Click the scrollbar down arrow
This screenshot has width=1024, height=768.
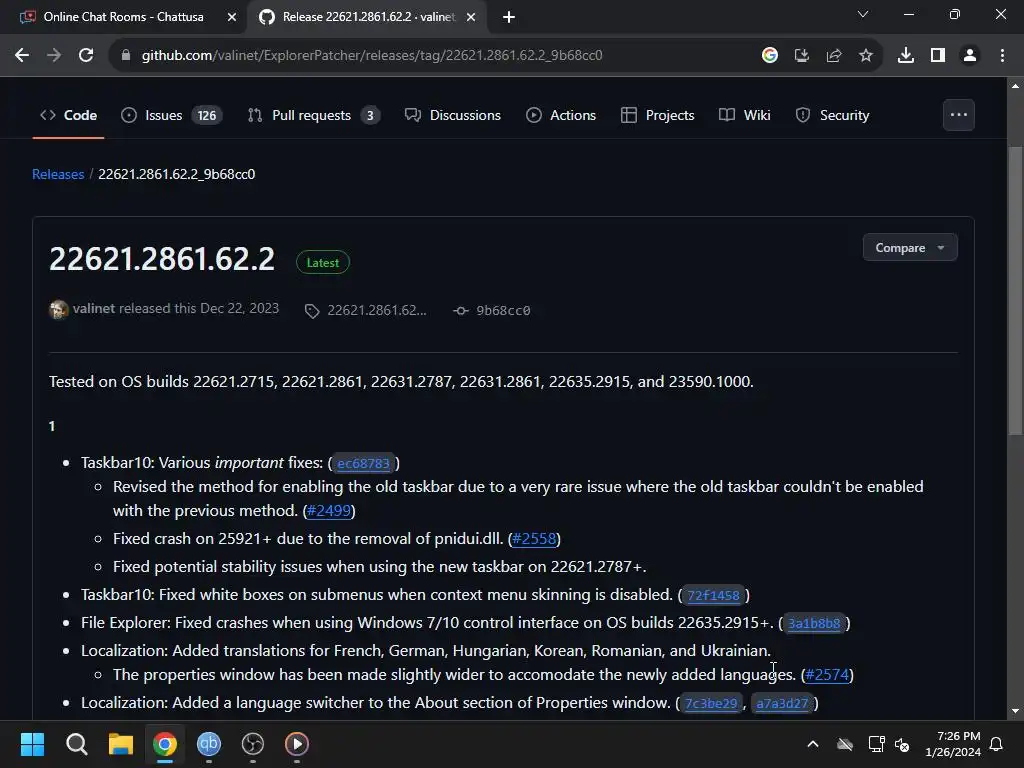1015,711
